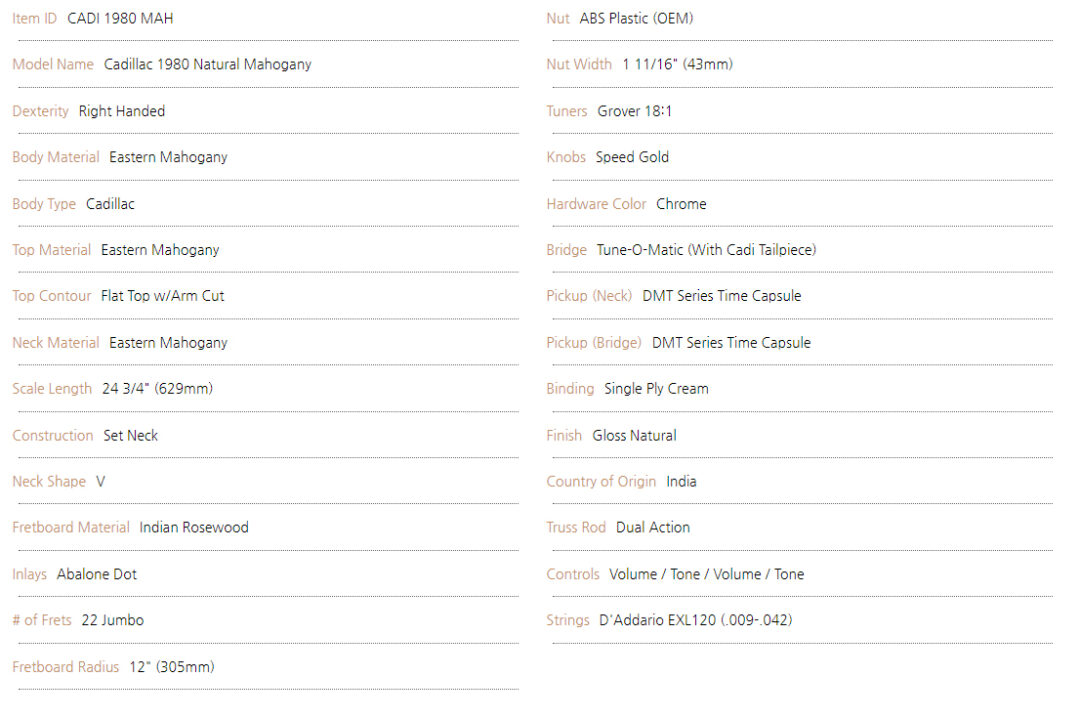Click the Hardware Color Chrome value
The image size is (1080, 719).
pos(681,204)
